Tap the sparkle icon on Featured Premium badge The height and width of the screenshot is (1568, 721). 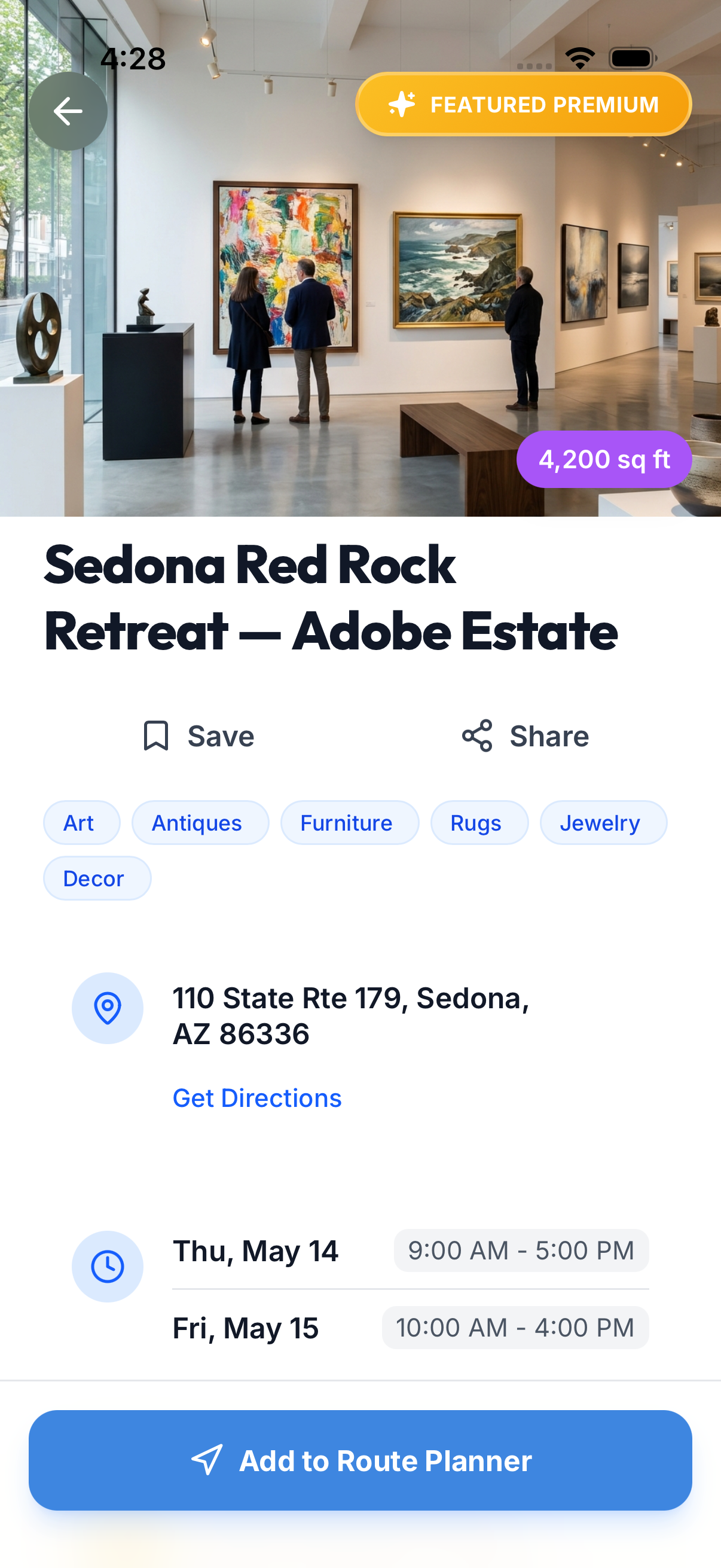[x=402, y=103]
